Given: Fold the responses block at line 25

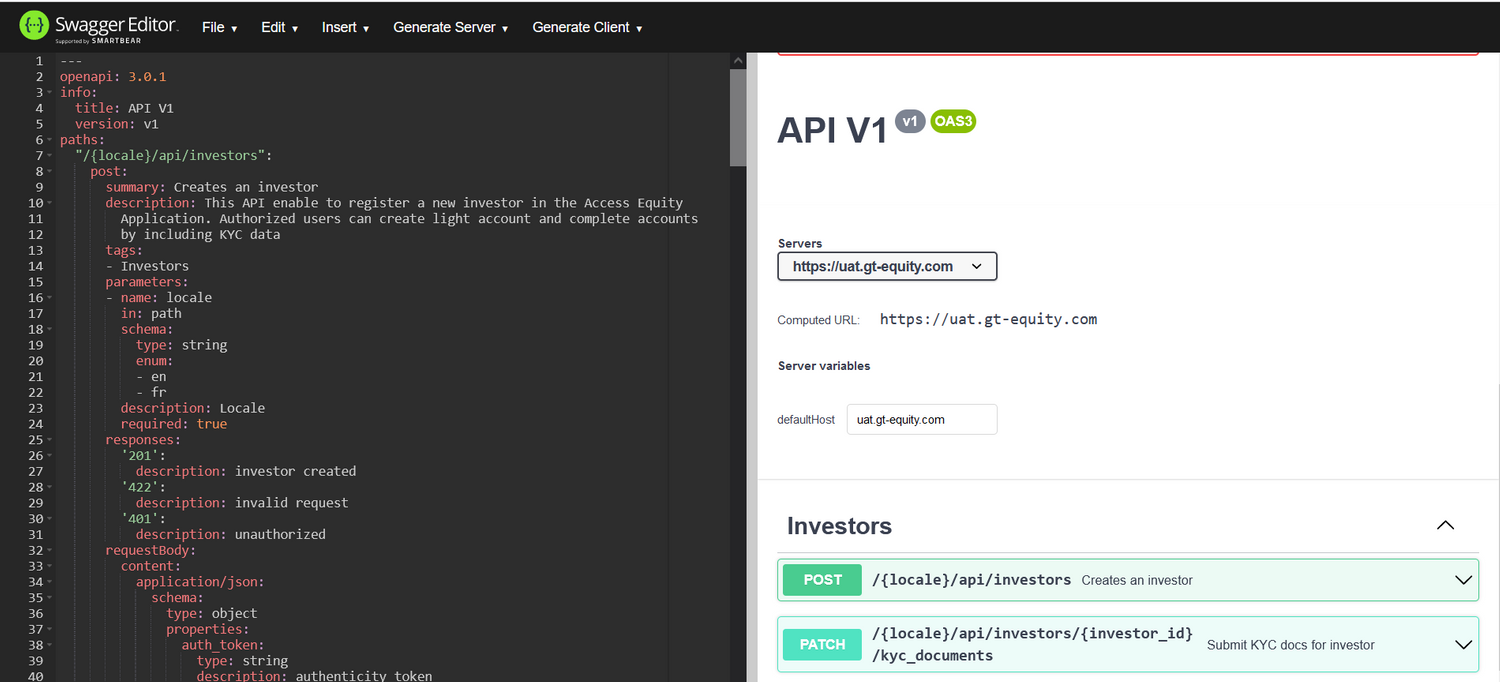Looking at the screenshot, I should click(x=50, y=440).
